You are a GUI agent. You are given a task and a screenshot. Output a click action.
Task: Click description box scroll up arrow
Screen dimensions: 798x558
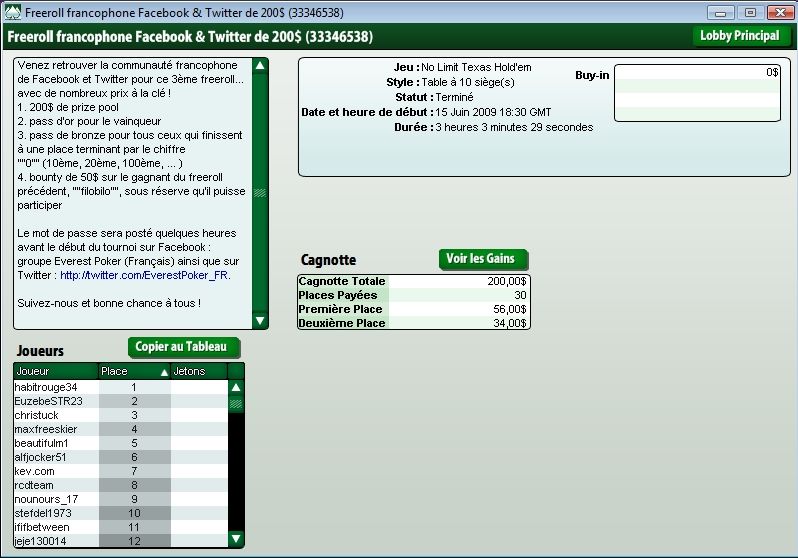pyautogui.click(x=260, y=66)
